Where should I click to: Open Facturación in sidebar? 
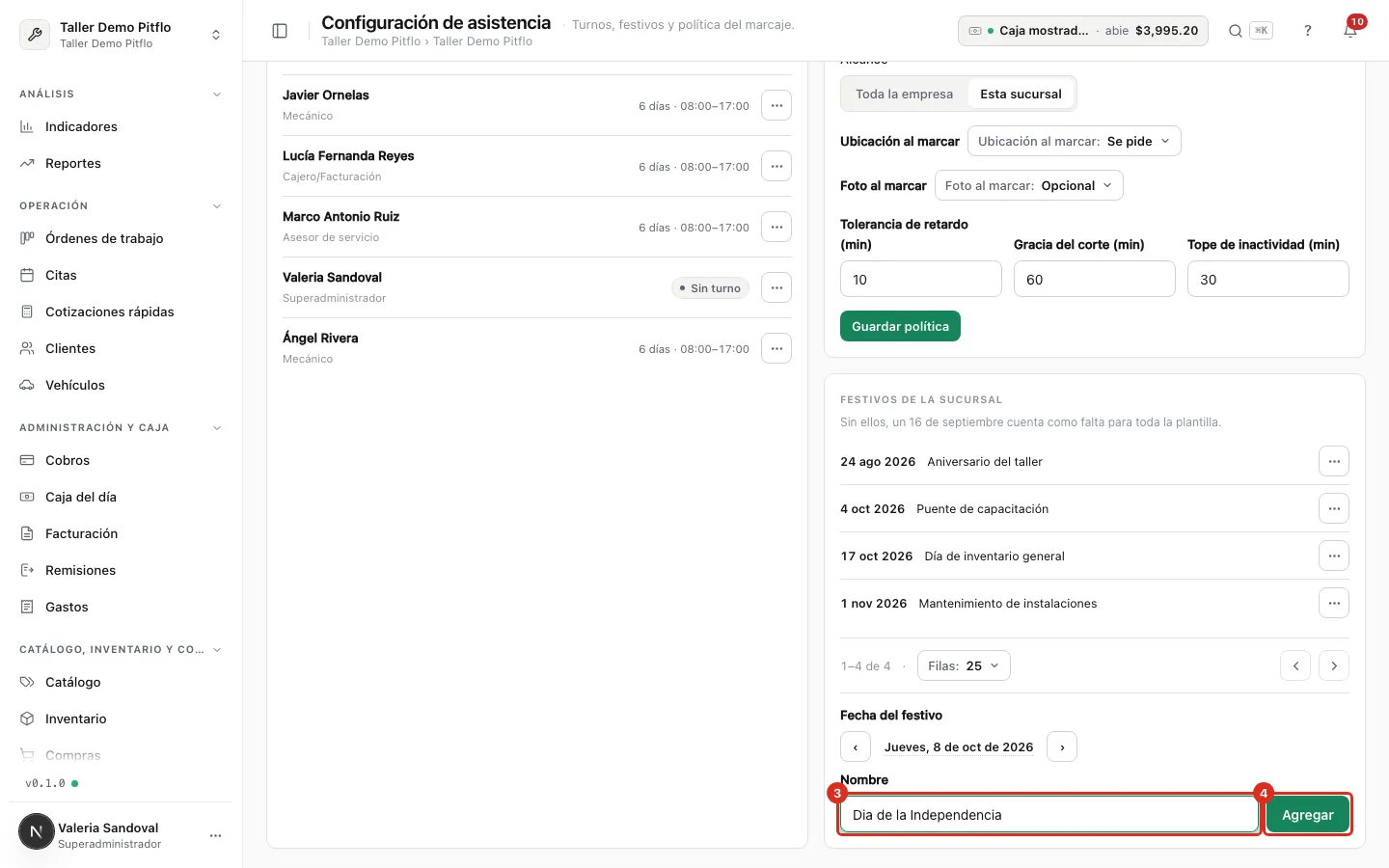[x=121, y=533]
